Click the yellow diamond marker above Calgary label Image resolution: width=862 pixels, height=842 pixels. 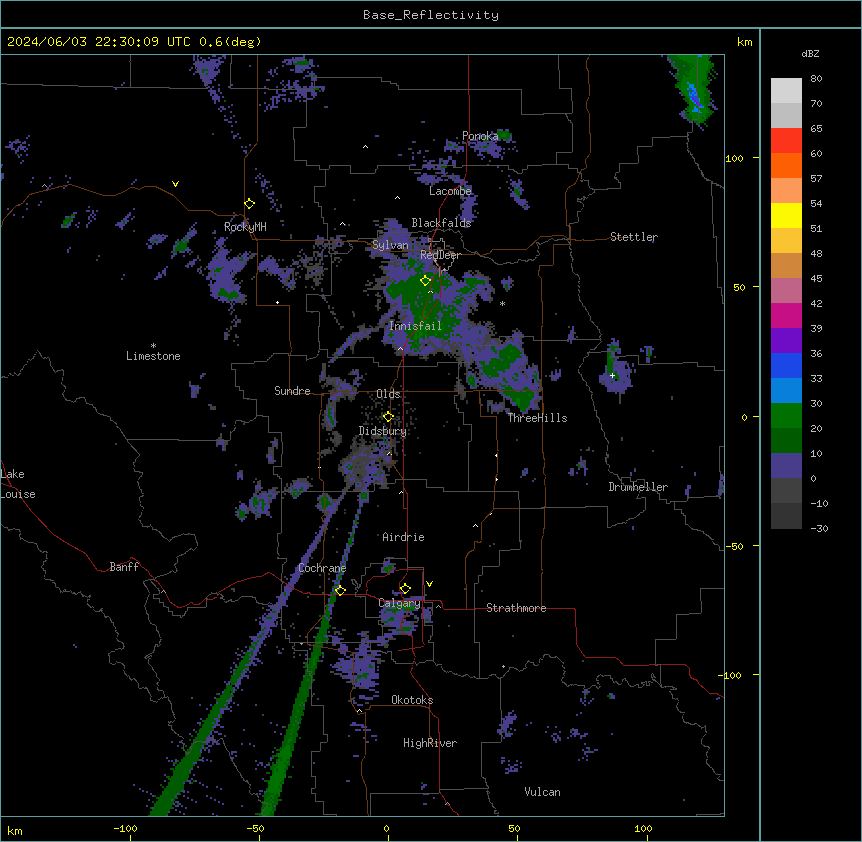[x=405, y=589]
